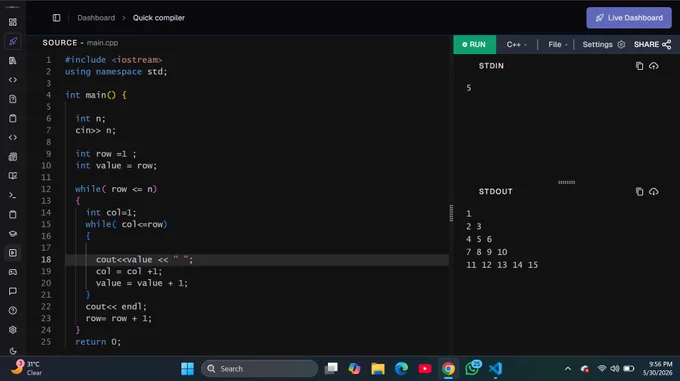Viewport: 680px width, 381px height.
Task: Open Task View from the taskbar
Action: pyautogui.click(x=331, y=369)
